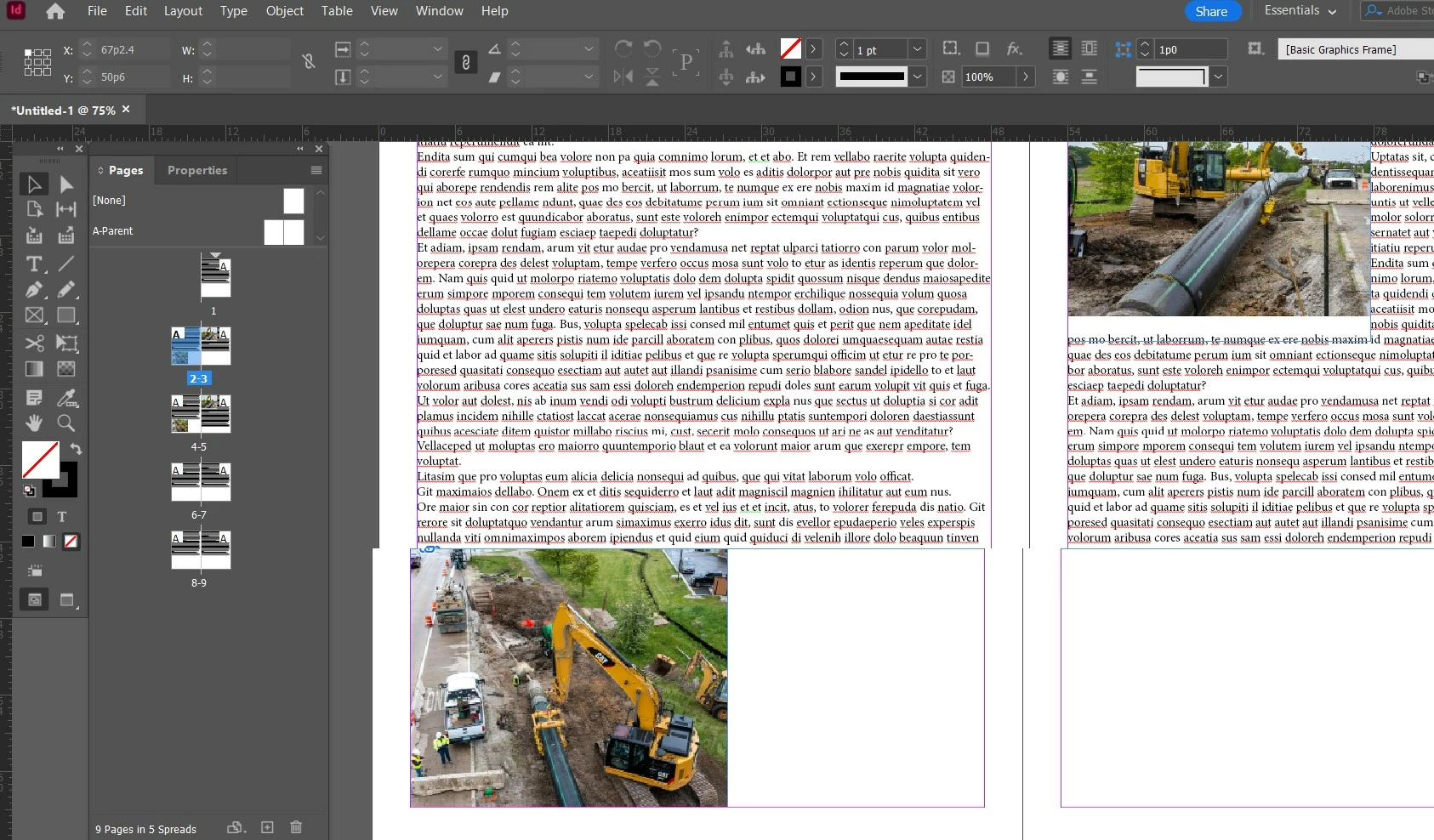Pick the Pen tool
Screen dimensions: 1434x840
(x=34, y=290)
